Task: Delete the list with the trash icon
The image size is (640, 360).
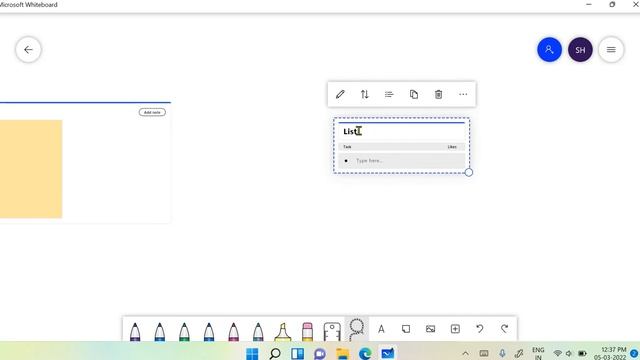Action: (438, 94)
